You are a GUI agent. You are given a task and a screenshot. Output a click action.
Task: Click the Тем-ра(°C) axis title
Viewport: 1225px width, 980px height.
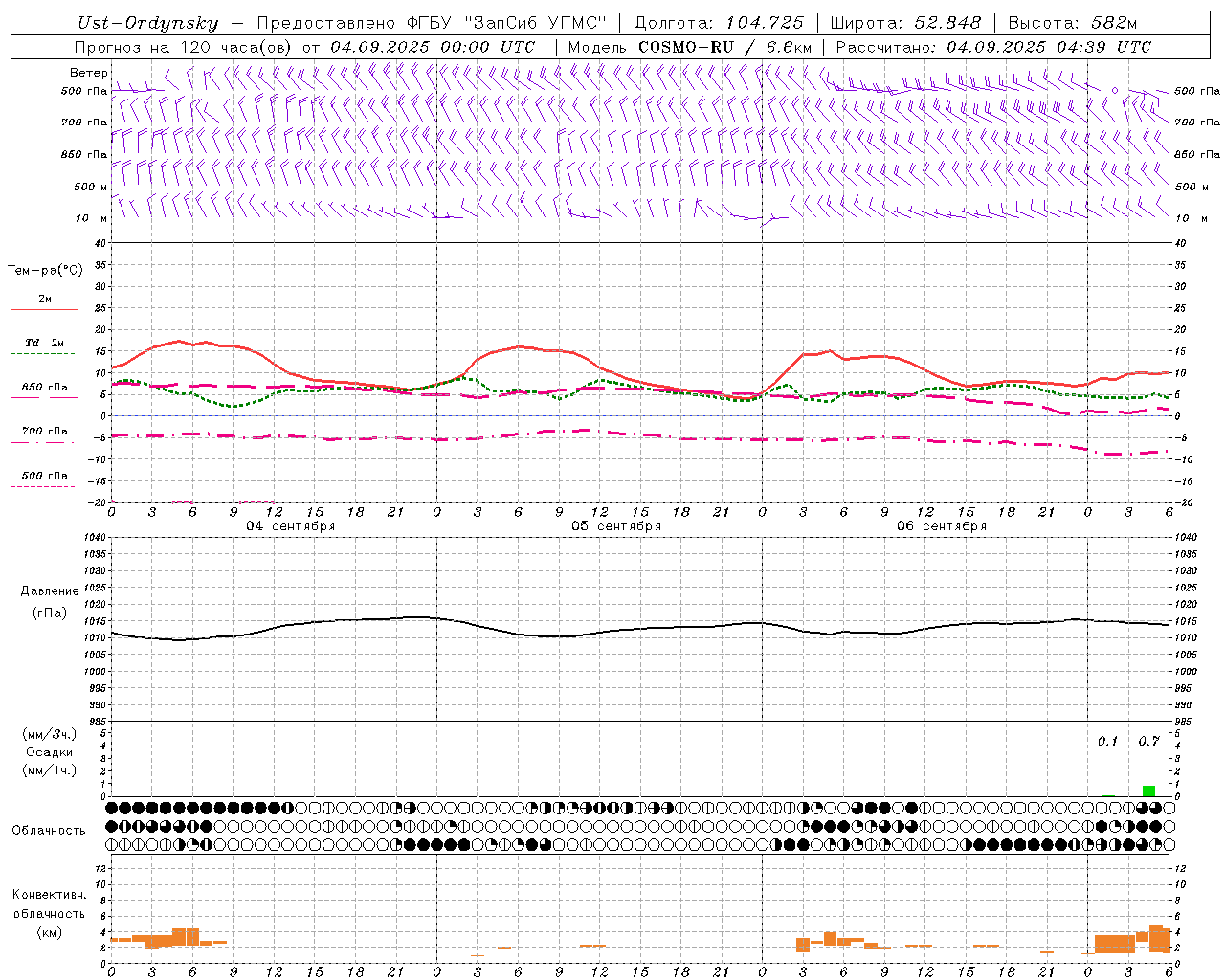click(45, 271)
